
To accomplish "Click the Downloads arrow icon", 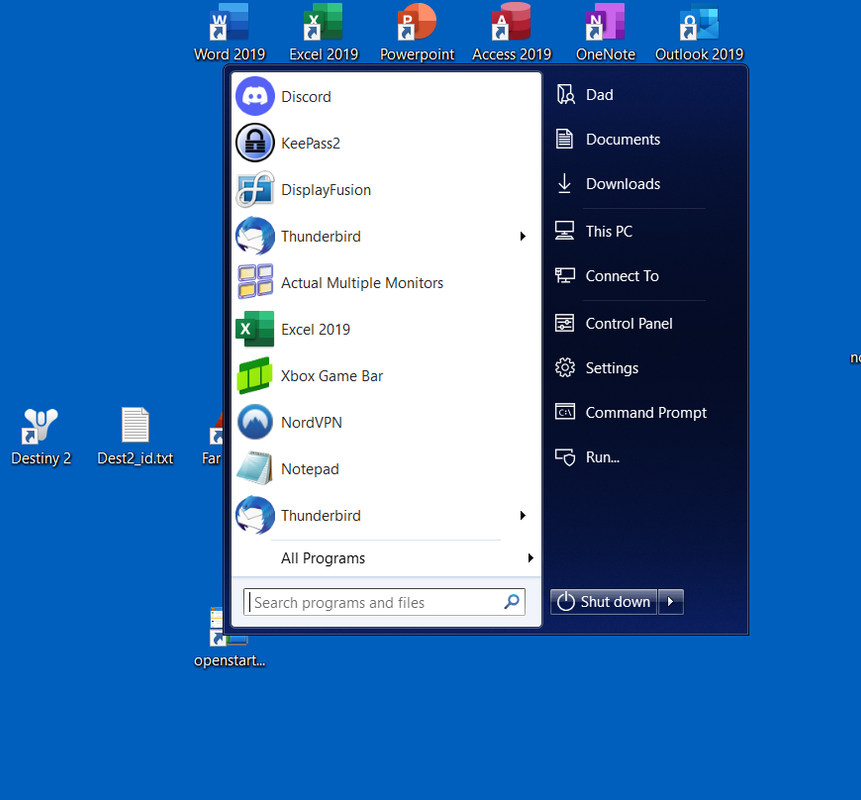I will coord(564,183).
